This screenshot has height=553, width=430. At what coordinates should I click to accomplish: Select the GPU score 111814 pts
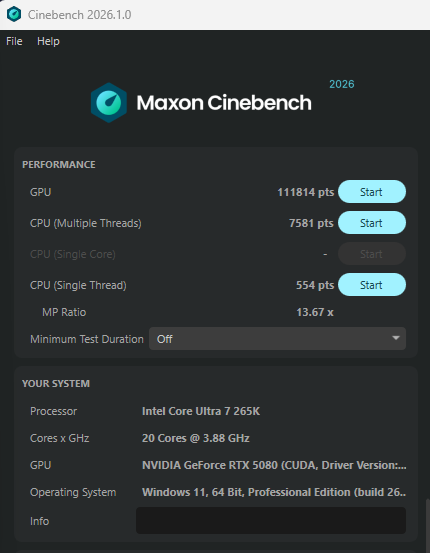click(305, 192)
